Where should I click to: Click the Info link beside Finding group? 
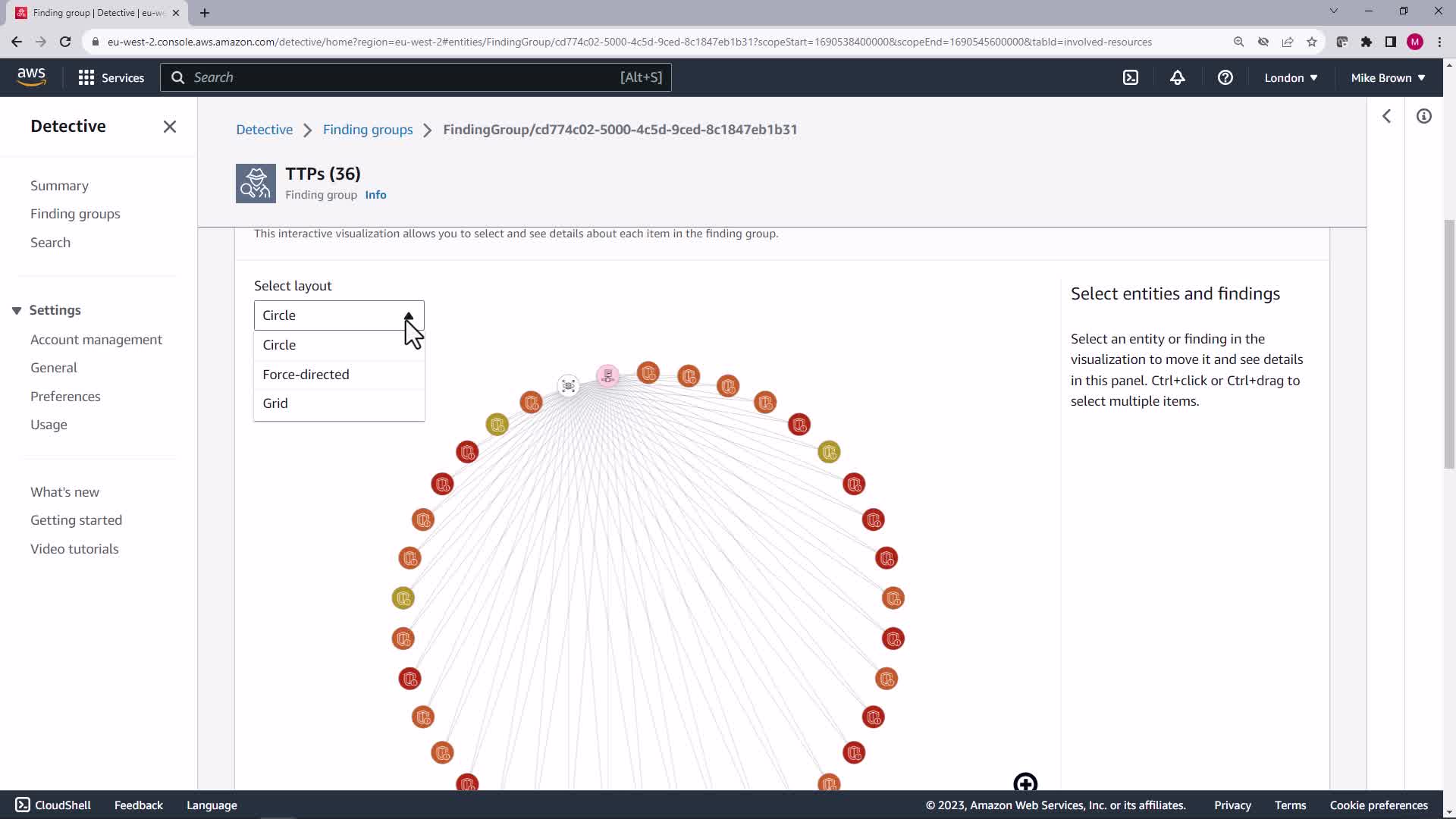click(x=375, y=195)
